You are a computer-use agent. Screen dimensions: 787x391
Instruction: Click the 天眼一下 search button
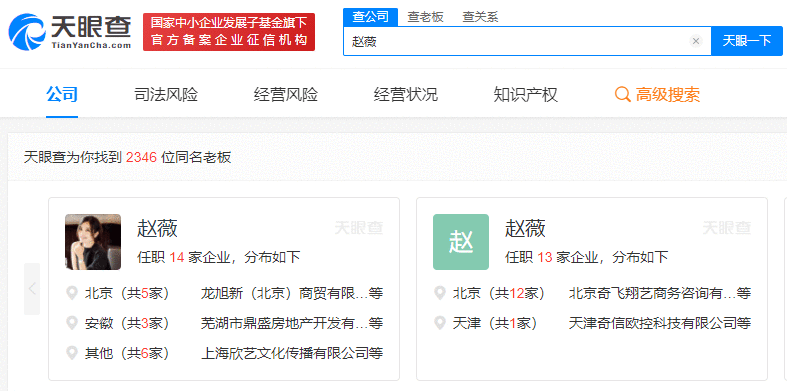point(746,41)
